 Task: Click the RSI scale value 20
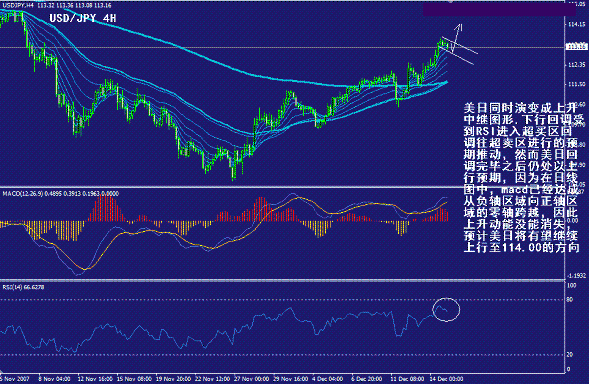[570, 354]
